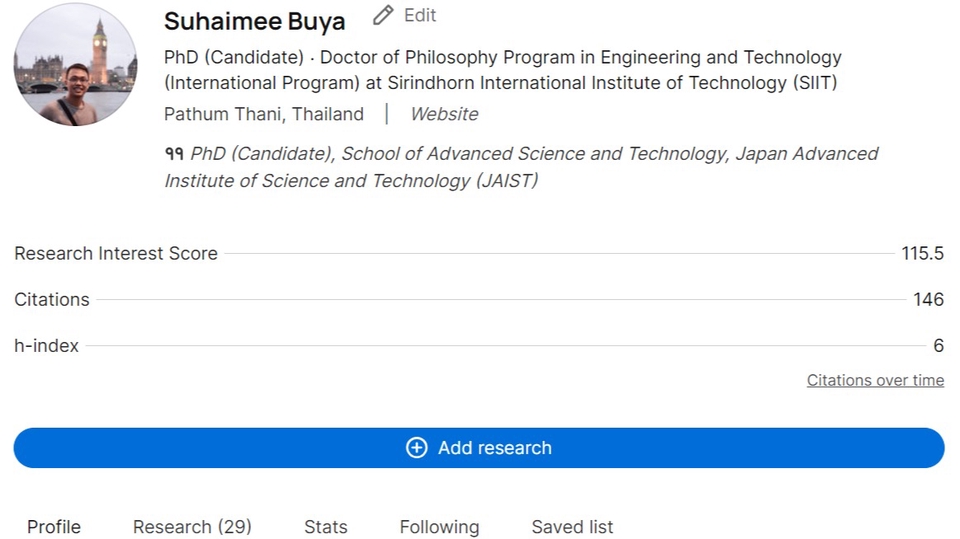960x539 pixels.
Task: Click the Research Interest Score value 115.5
Action: [x=922, y=254]
